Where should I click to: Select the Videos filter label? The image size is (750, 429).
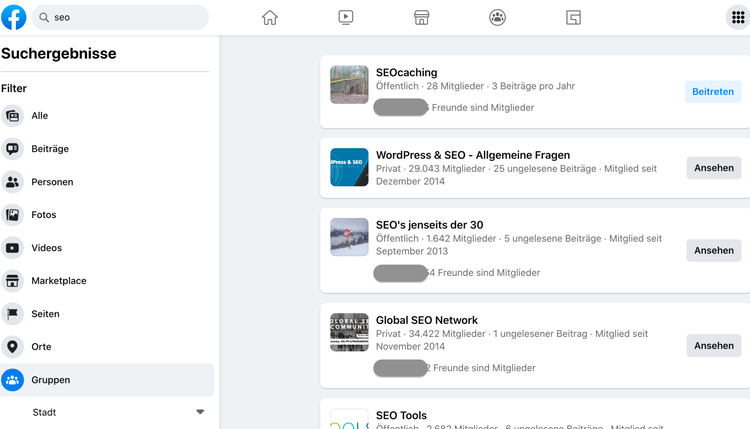coord(46,248)
